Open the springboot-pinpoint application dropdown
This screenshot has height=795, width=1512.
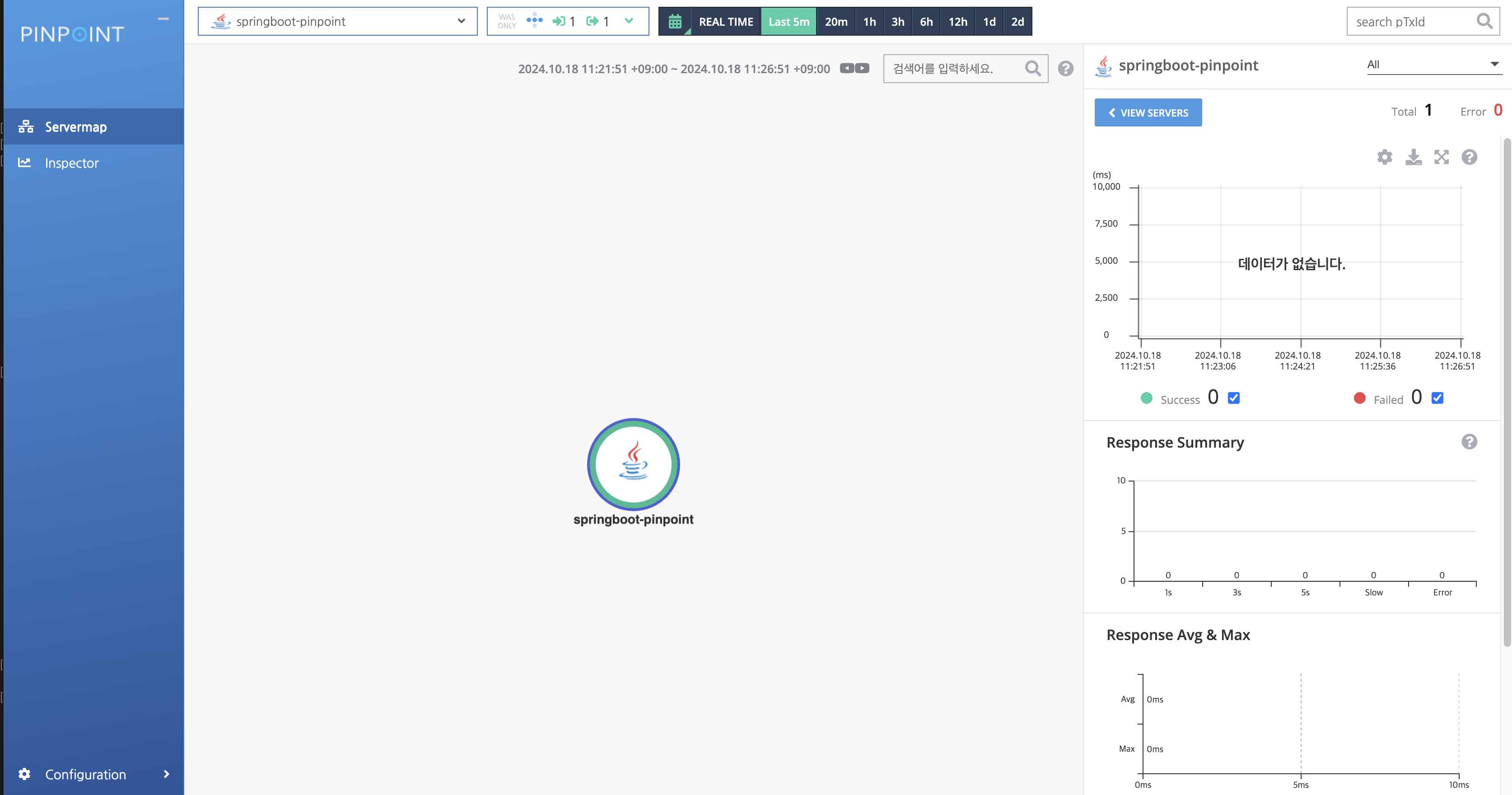coord(337,22)
